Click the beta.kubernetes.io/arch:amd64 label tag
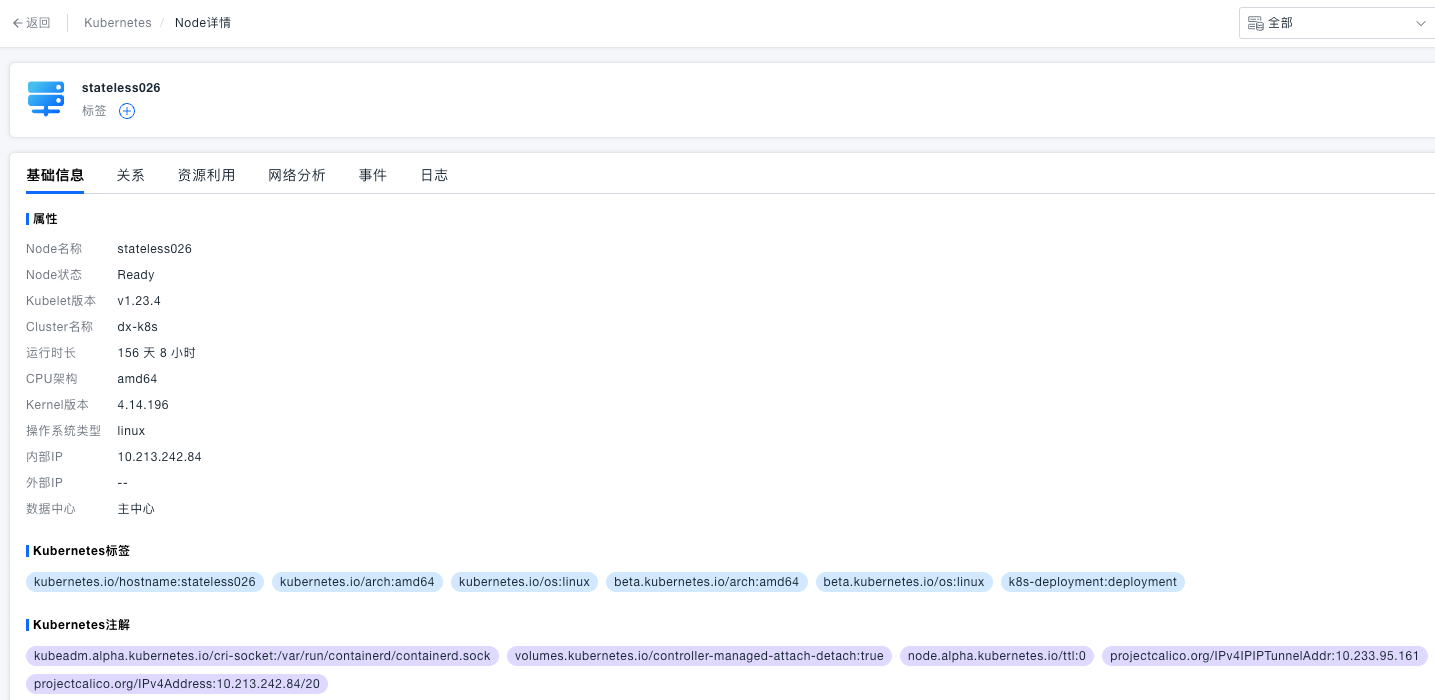1435x700 pixels. tap(706, 582)
